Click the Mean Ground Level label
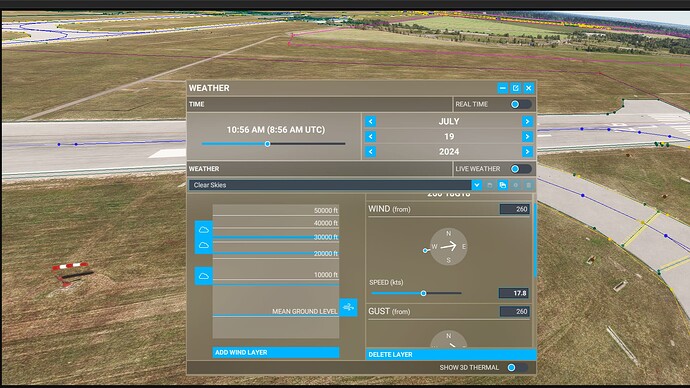The width and height of the screenshot is (690, 388). tap(305, 311)
